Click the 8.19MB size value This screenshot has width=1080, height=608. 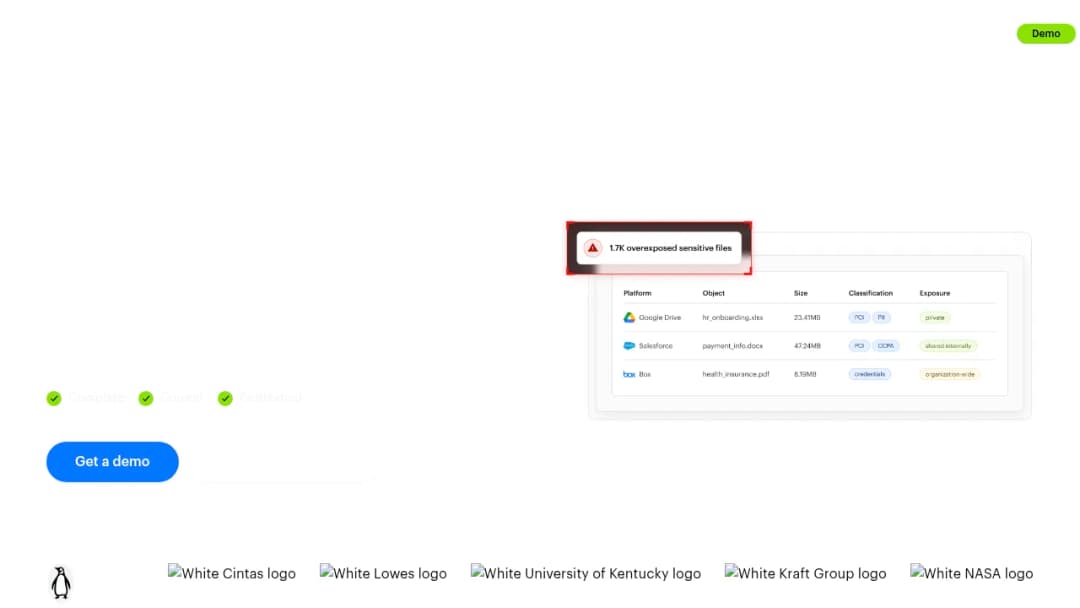pyautogui.click(x=804, y=375)
